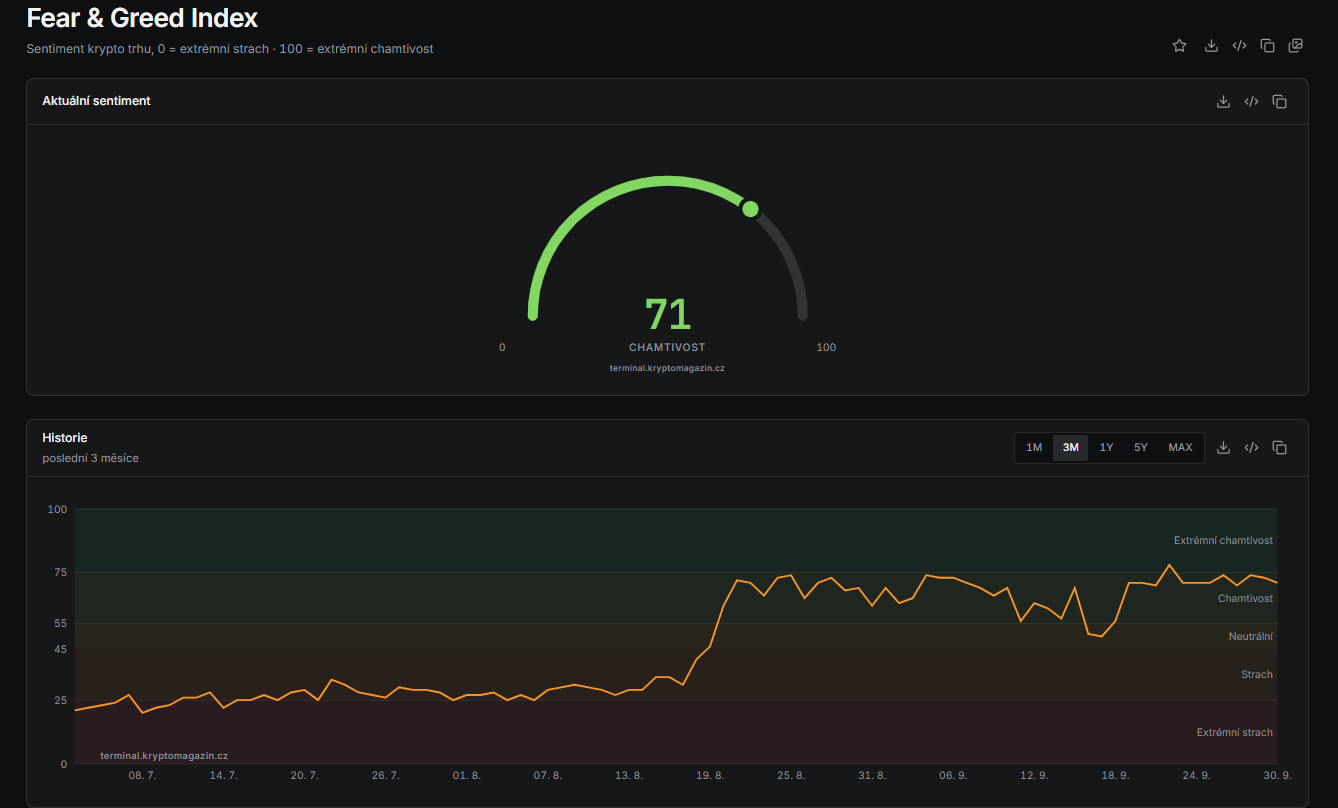Click the 'Extrémní strach' zone label
1338x808 pixels.
[x=1235, y=732]
